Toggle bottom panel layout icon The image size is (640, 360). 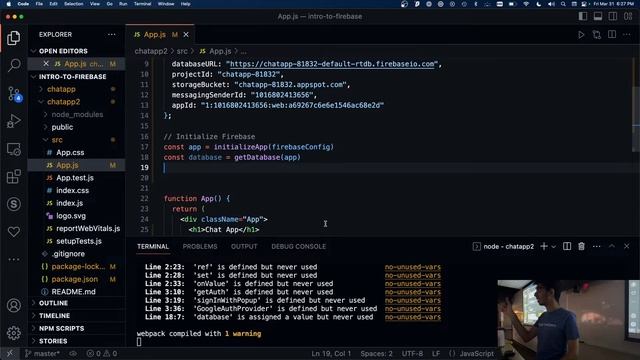click(598, 16)
